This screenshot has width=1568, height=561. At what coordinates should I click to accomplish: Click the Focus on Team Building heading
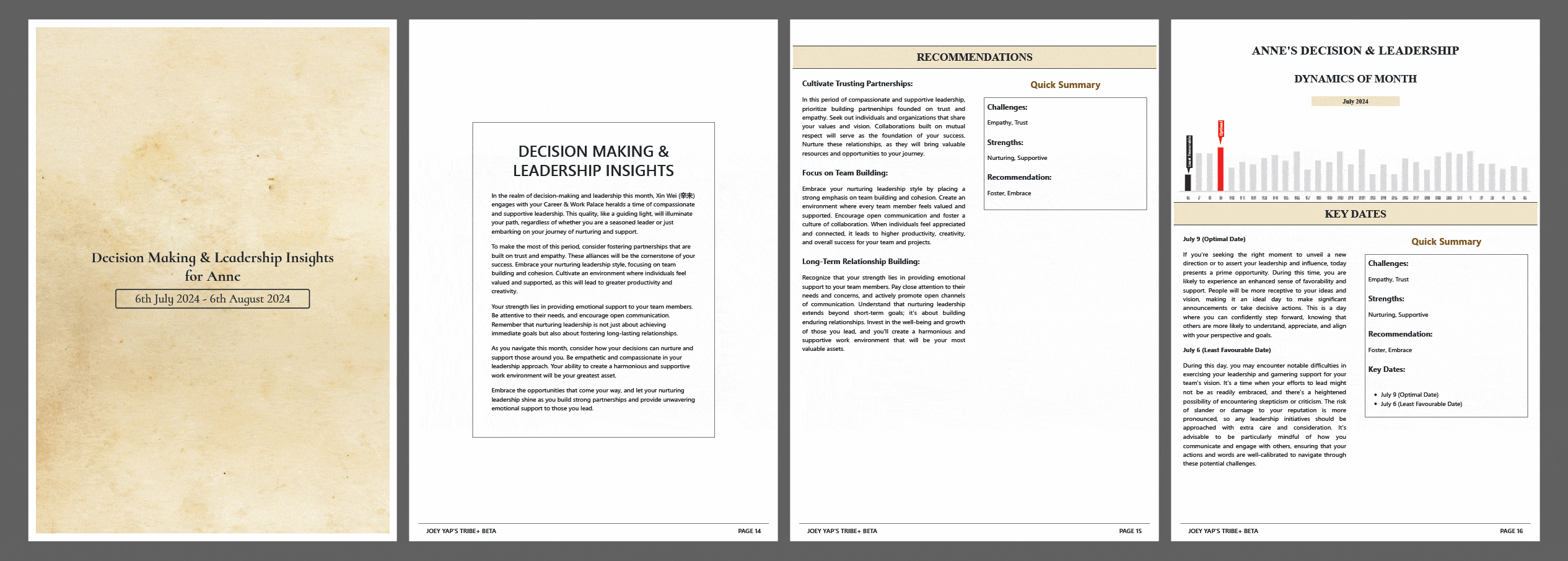click(844, 173)
